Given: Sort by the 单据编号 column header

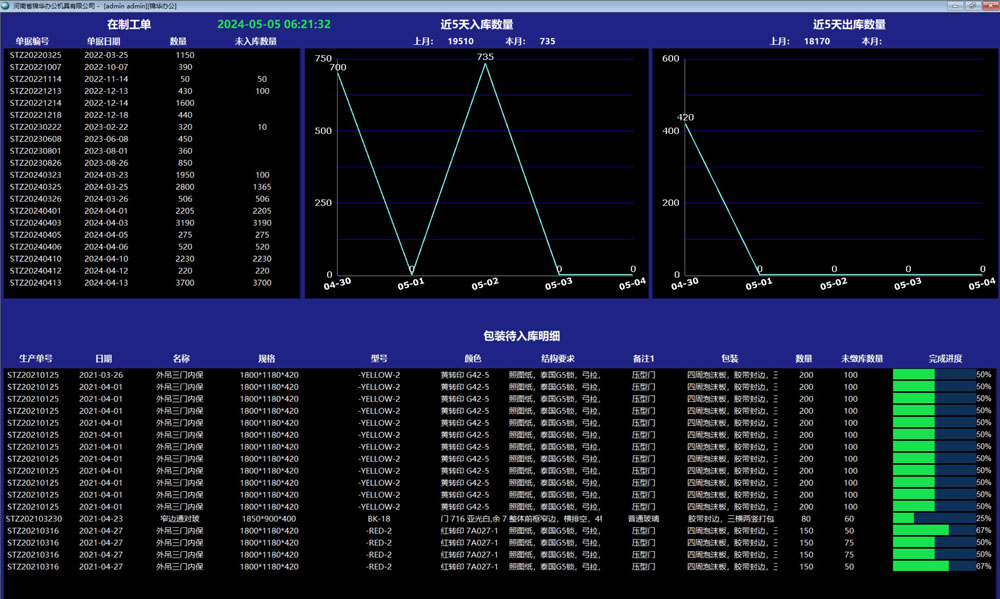Looking at the screenshot, I should point(38,41).
